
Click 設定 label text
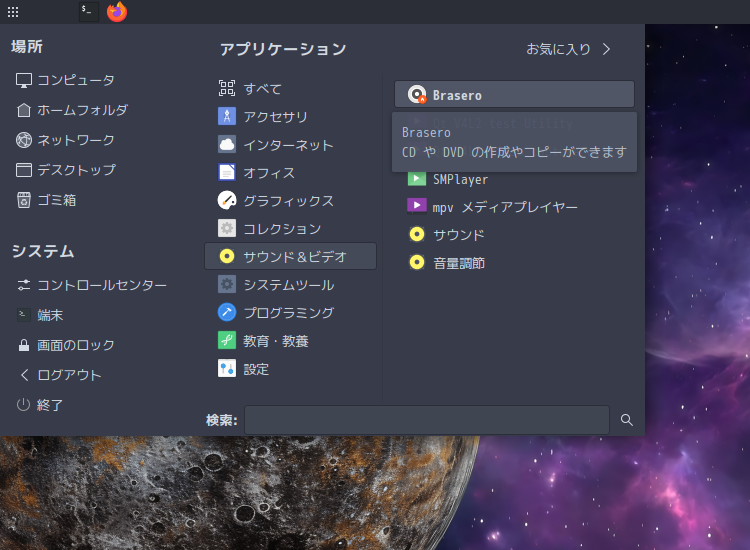[x=256, y=369]
